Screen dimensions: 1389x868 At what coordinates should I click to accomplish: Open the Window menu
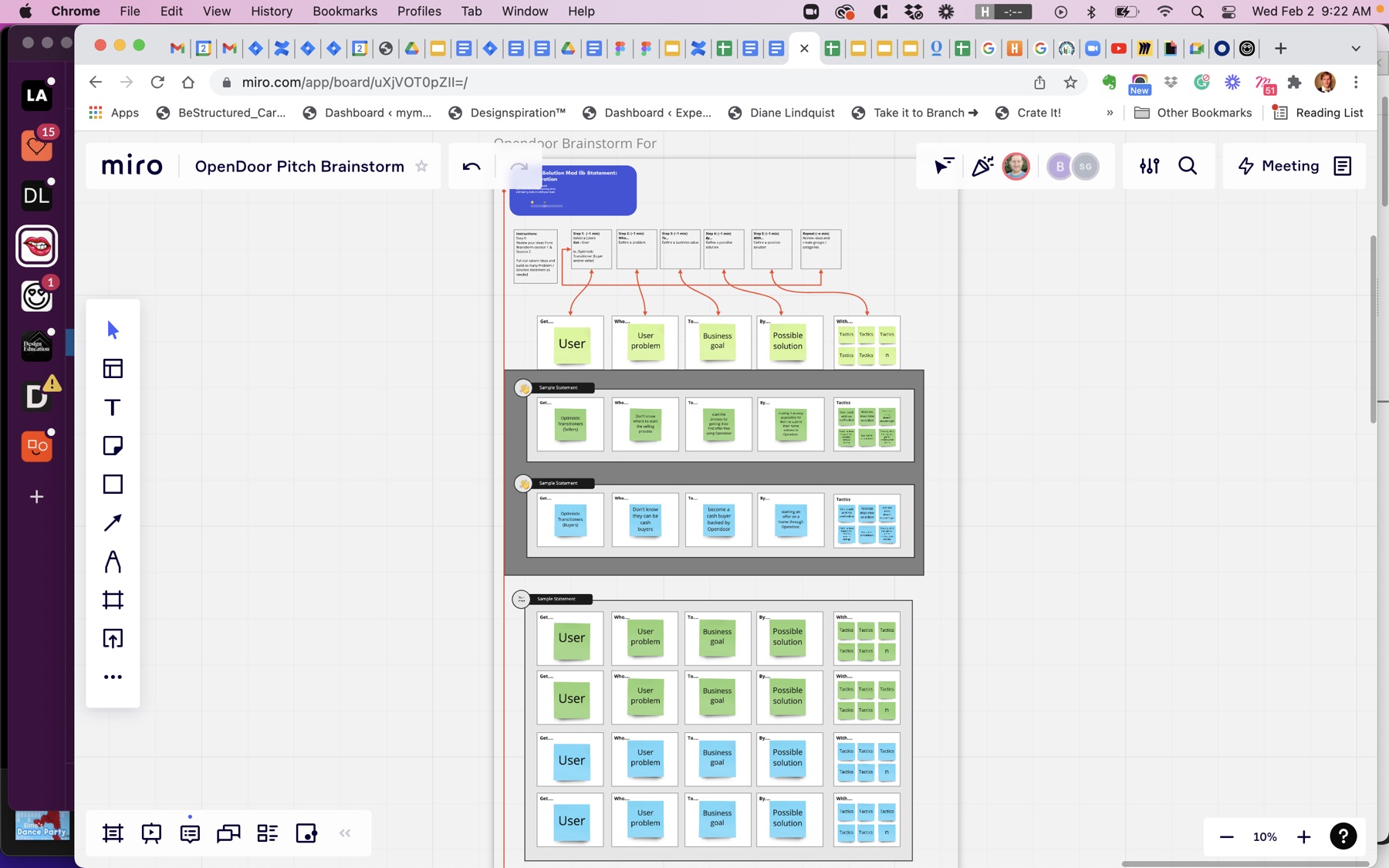525,11
